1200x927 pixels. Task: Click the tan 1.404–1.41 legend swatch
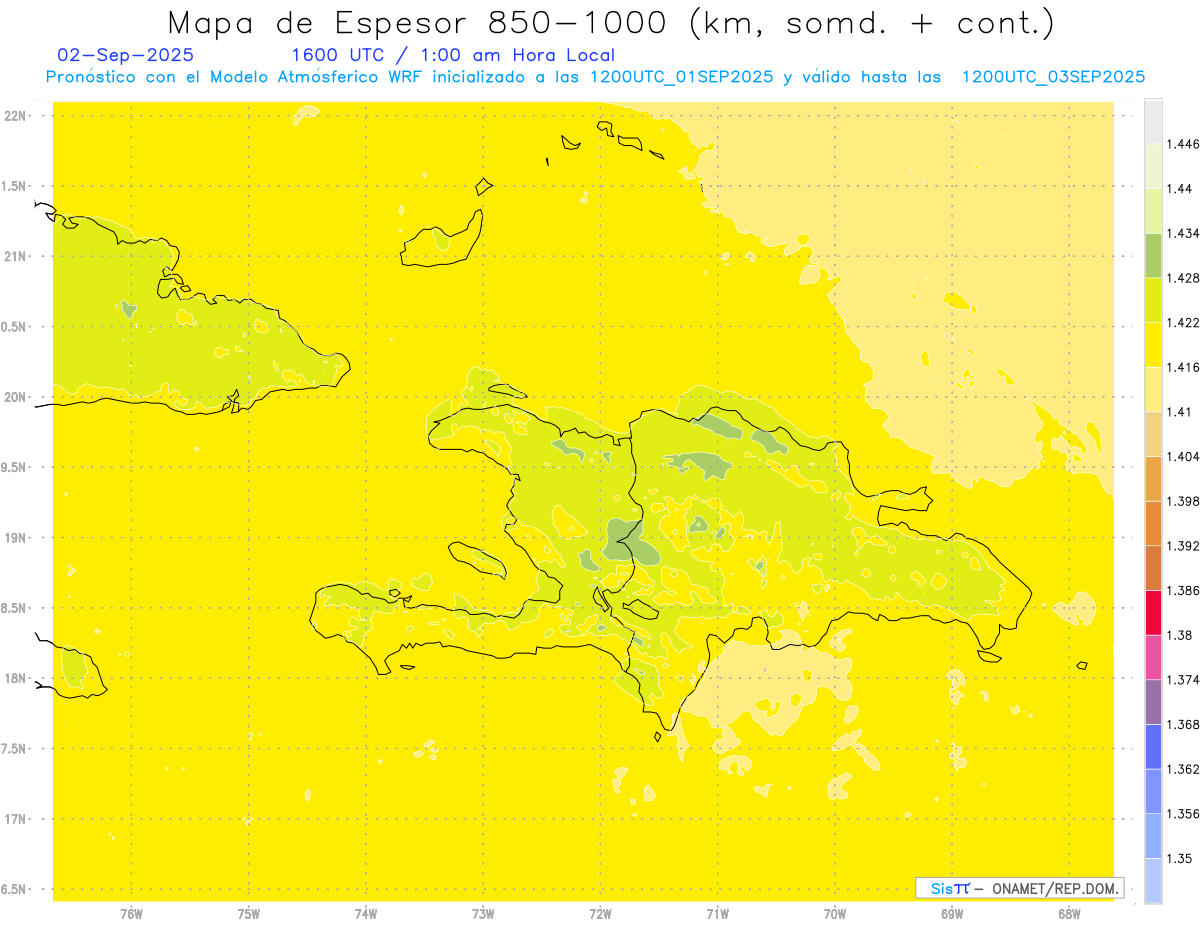click(x=1153, y=433)
